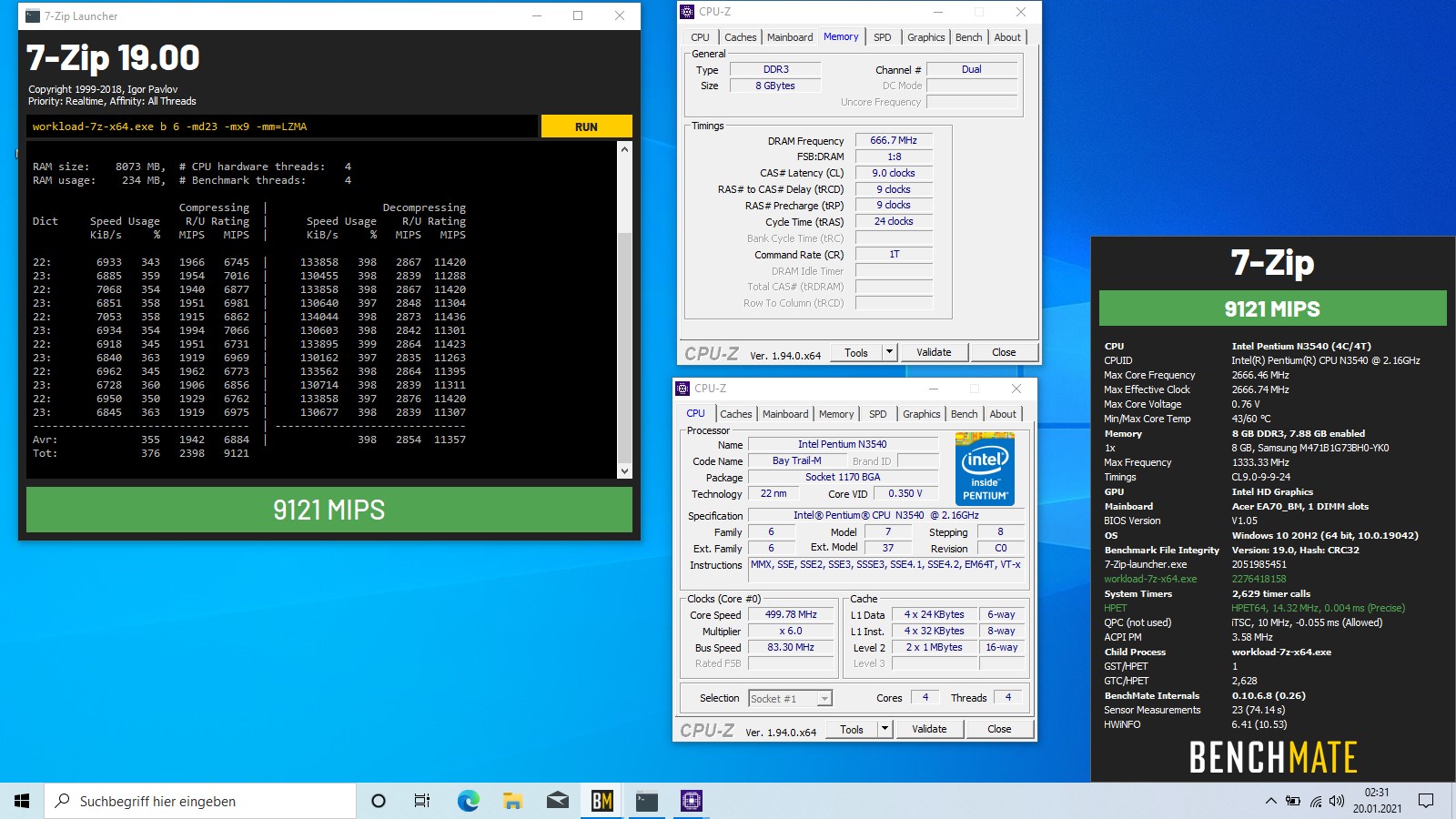Image resolution: width=1456 pixels, height=819 pixels.
Task: Click the Tools button in upper CPU-Z window
Action: (856, 352)
